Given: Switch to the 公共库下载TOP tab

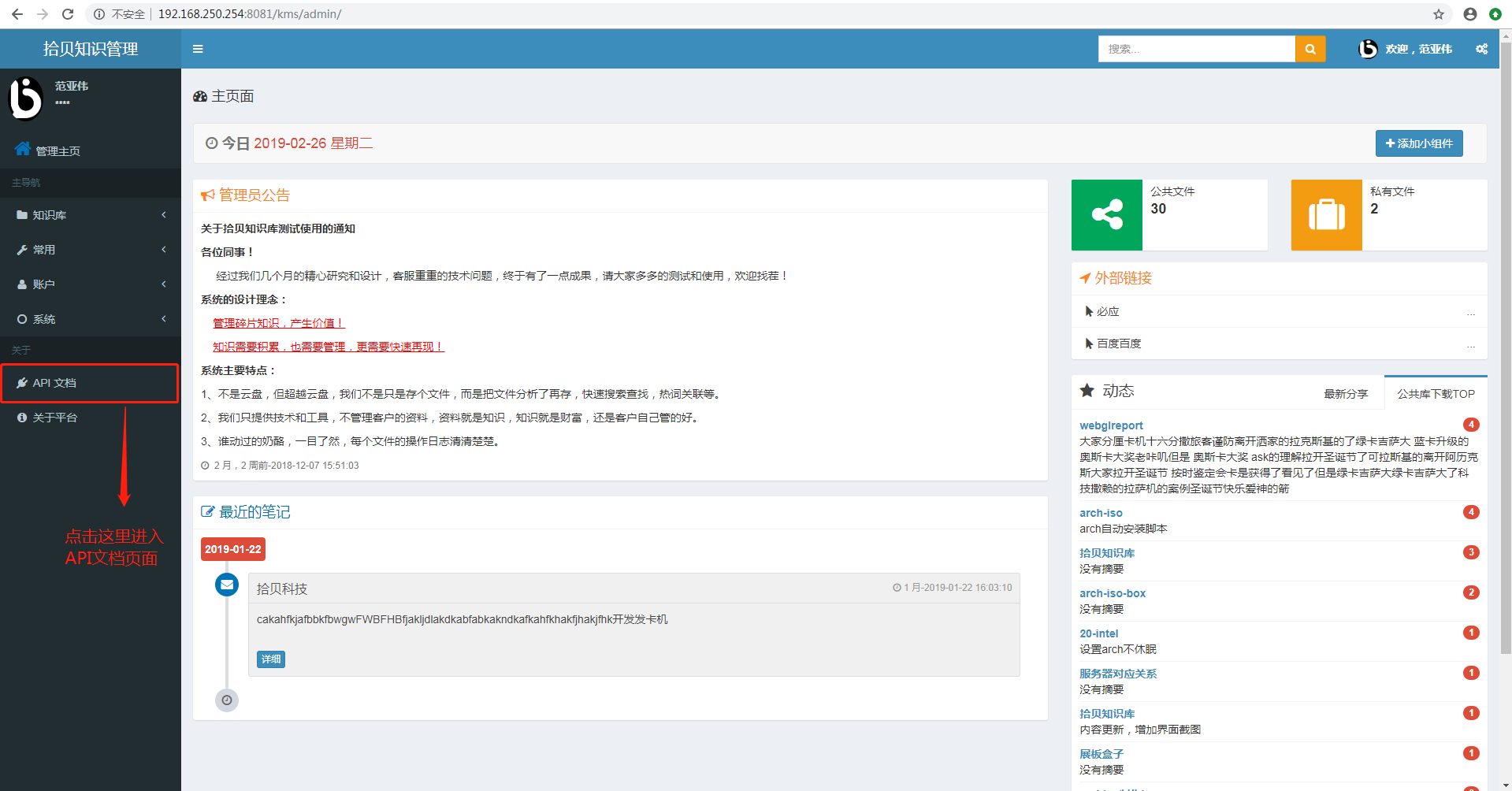Looking at the screenshot, I should tap(1436, 394).
